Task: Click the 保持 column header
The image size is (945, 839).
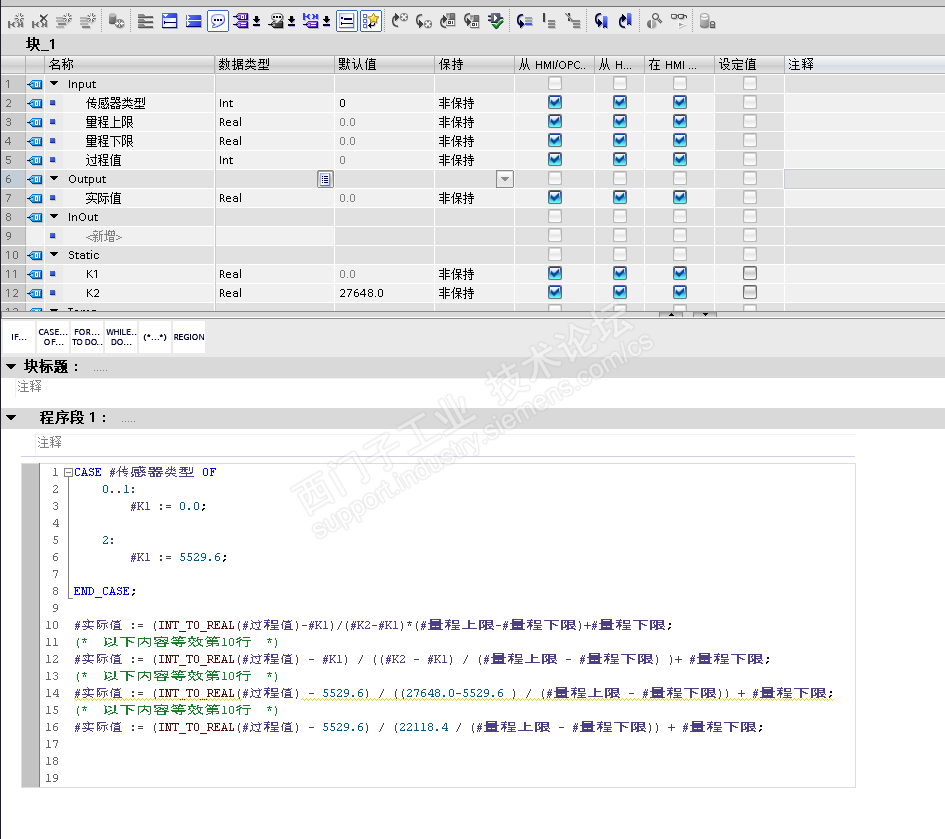Action: (474, 64)
